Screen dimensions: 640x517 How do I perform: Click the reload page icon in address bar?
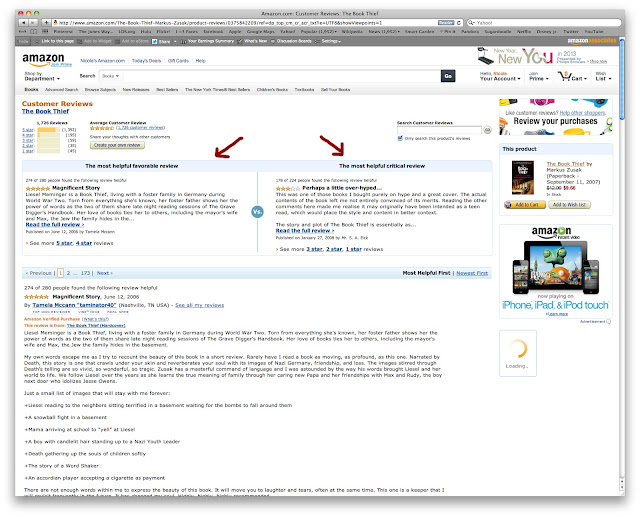(459, 23)
